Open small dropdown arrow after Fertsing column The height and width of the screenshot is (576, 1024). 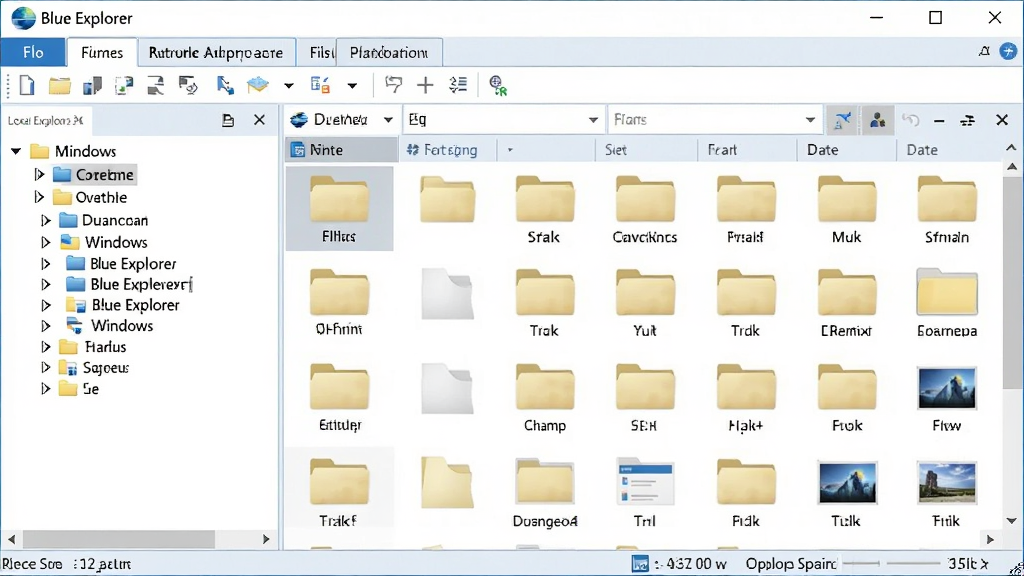[x=510, y=150]
